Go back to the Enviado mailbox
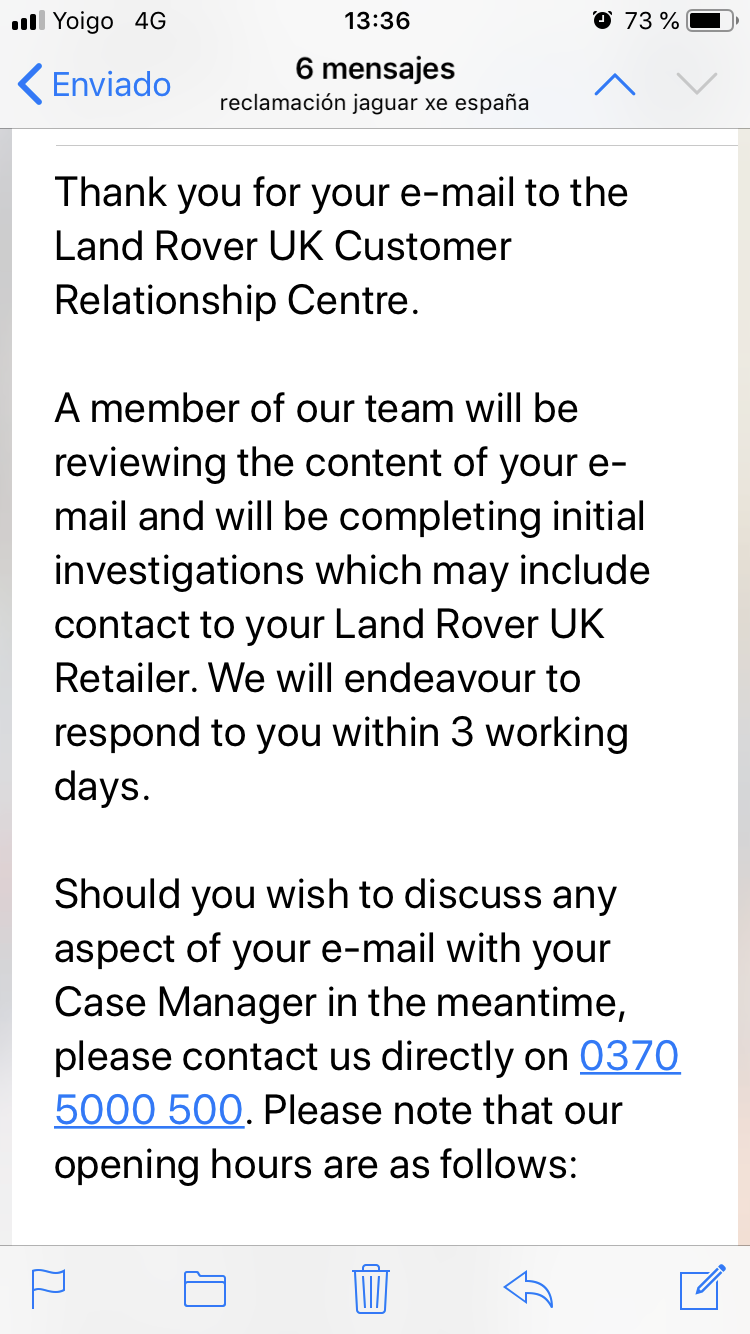This screenshot has width=750, height=1334. click(96, 85)
